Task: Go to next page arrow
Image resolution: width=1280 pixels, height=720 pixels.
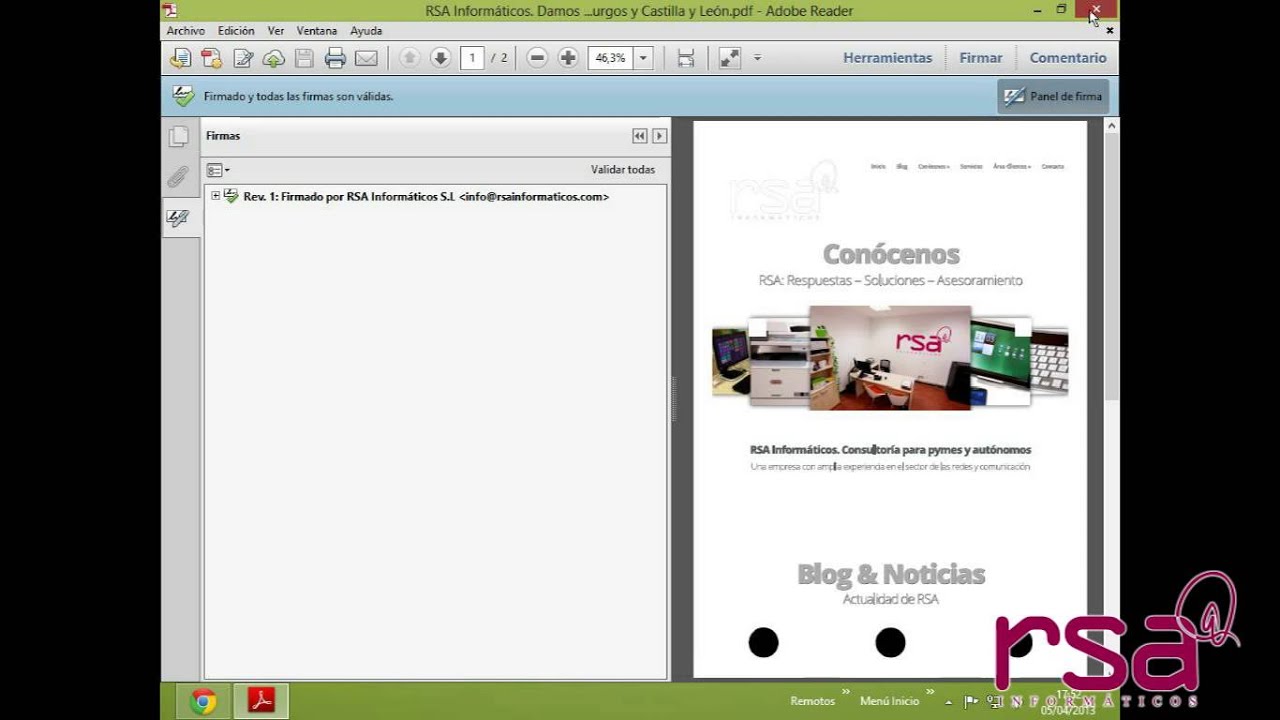Action: click(x=440, y=58)
